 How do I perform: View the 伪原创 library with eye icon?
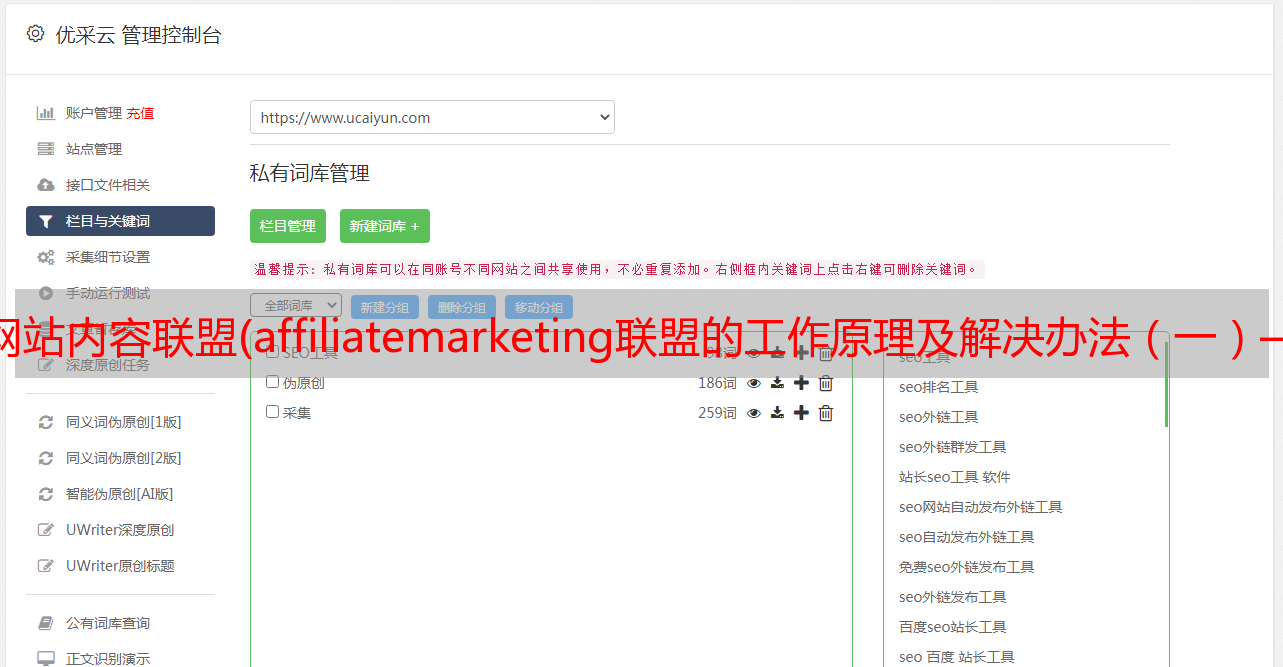click(x=754, y=383)
